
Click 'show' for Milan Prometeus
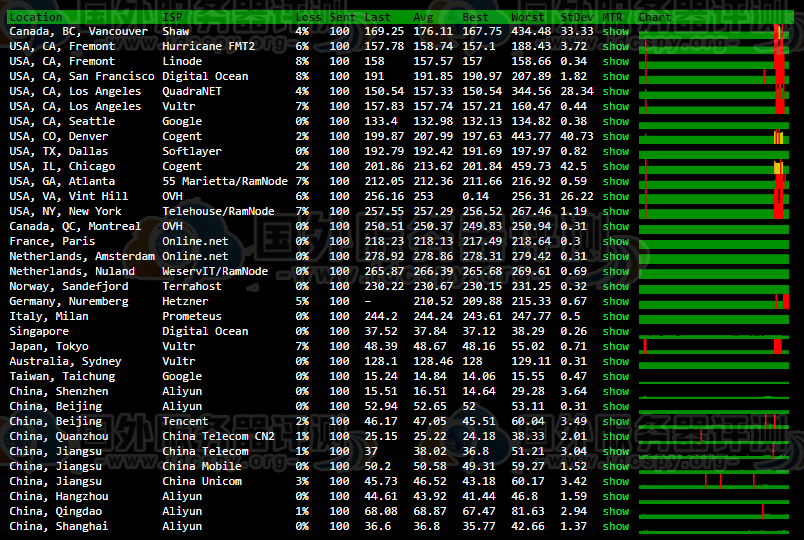615,316
